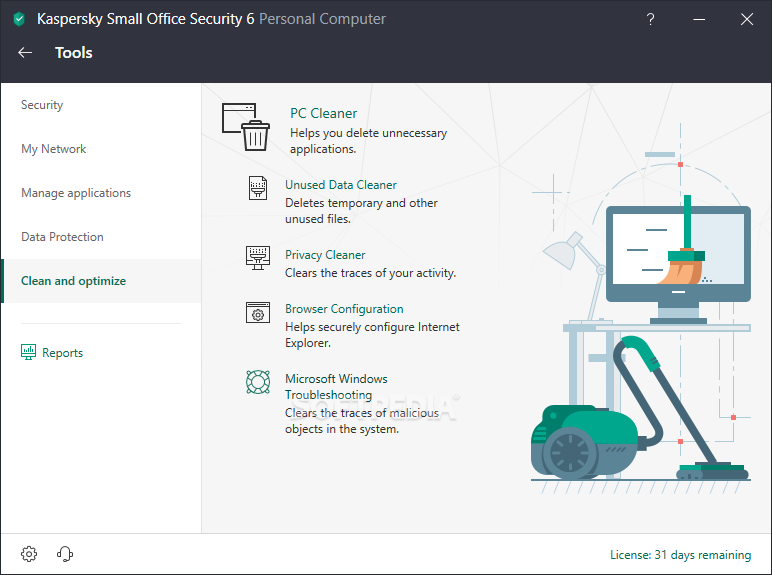
Task: Start Privacy Cleaner
Action: [325, 255]
